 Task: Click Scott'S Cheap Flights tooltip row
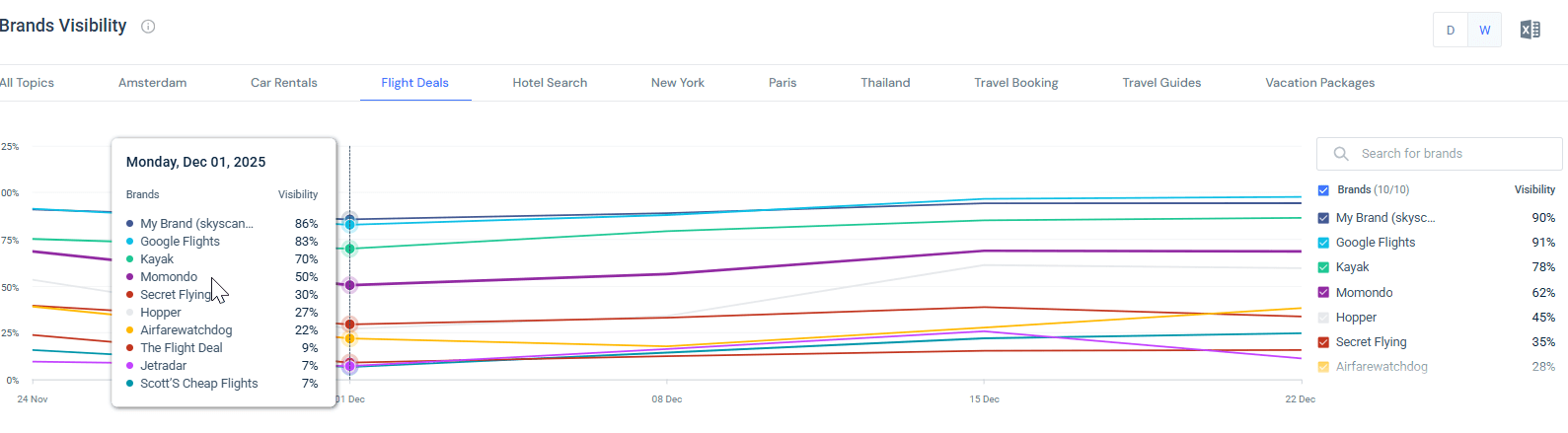point(222,384)
